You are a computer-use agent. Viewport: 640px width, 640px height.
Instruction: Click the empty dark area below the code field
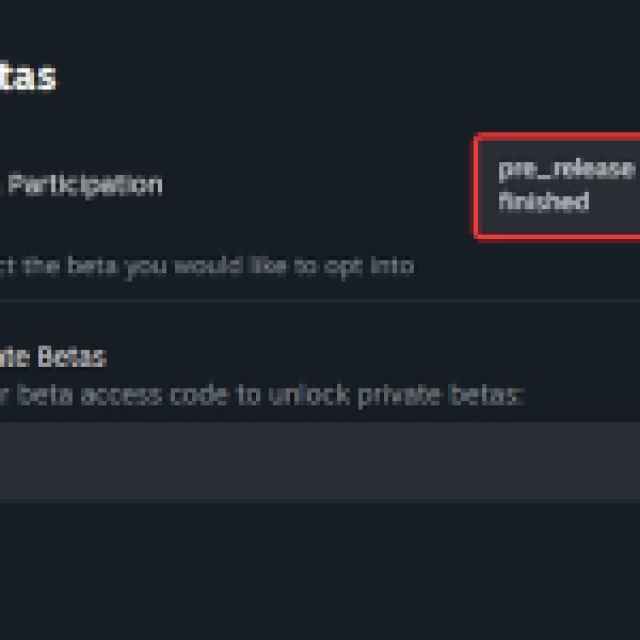click(x=320, y=570)
